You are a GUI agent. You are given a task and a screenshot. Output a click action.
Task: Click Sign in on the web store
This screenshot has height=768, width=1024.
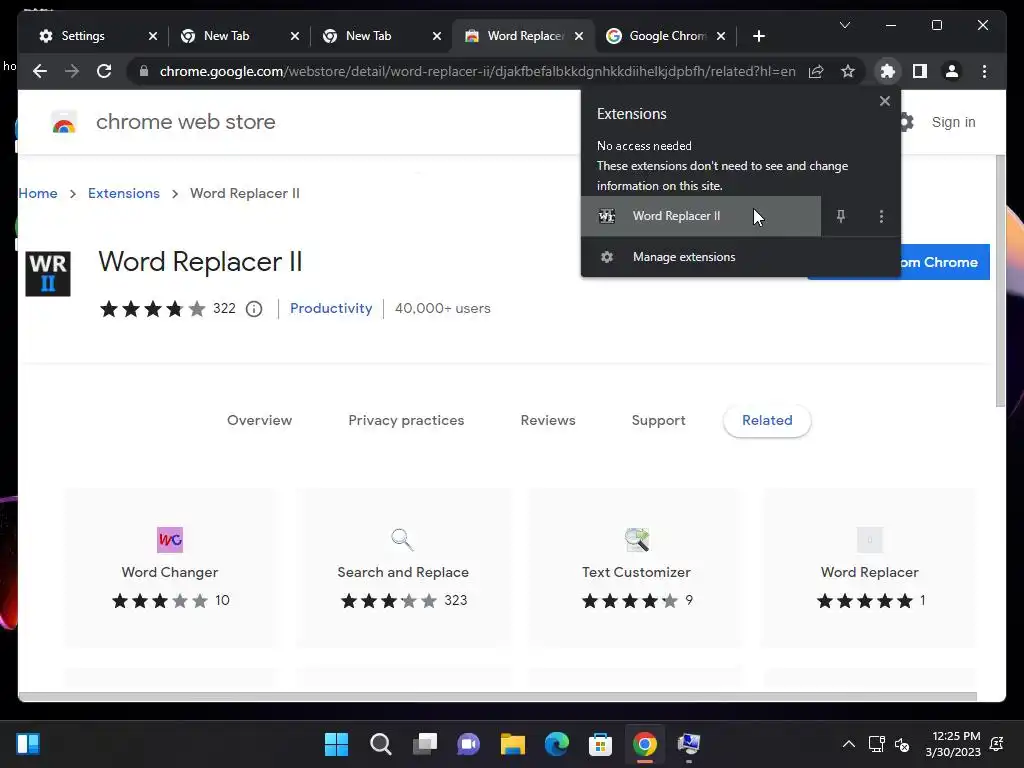(x=953, y=122)
